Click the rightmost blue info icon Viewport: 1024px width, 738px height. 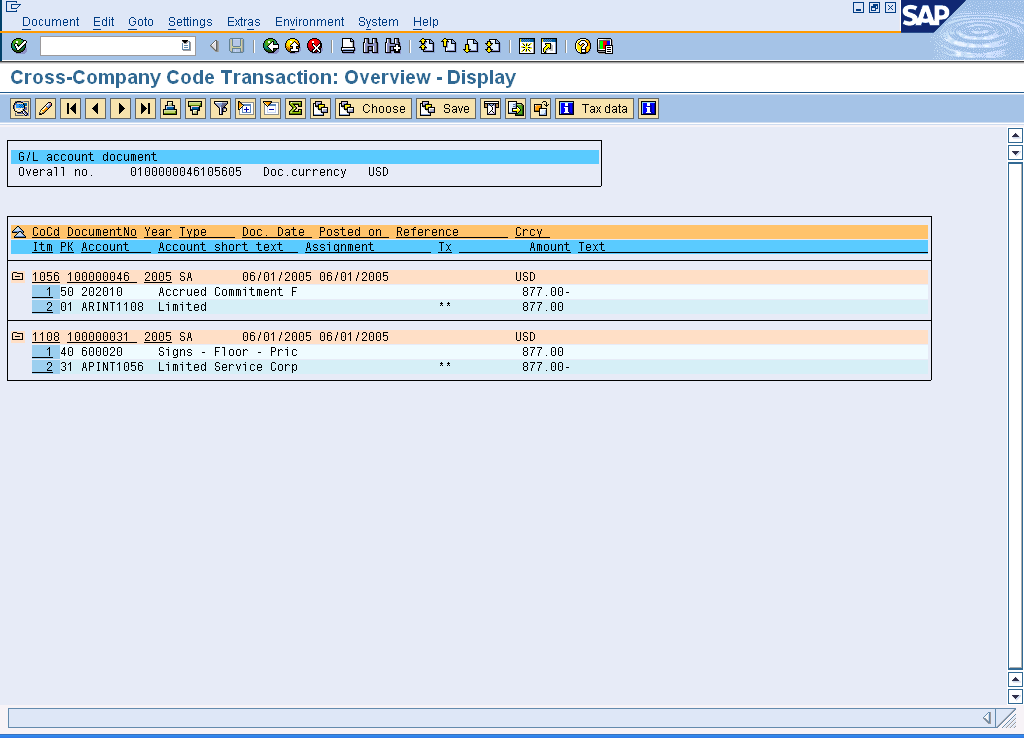pos(648,108)
